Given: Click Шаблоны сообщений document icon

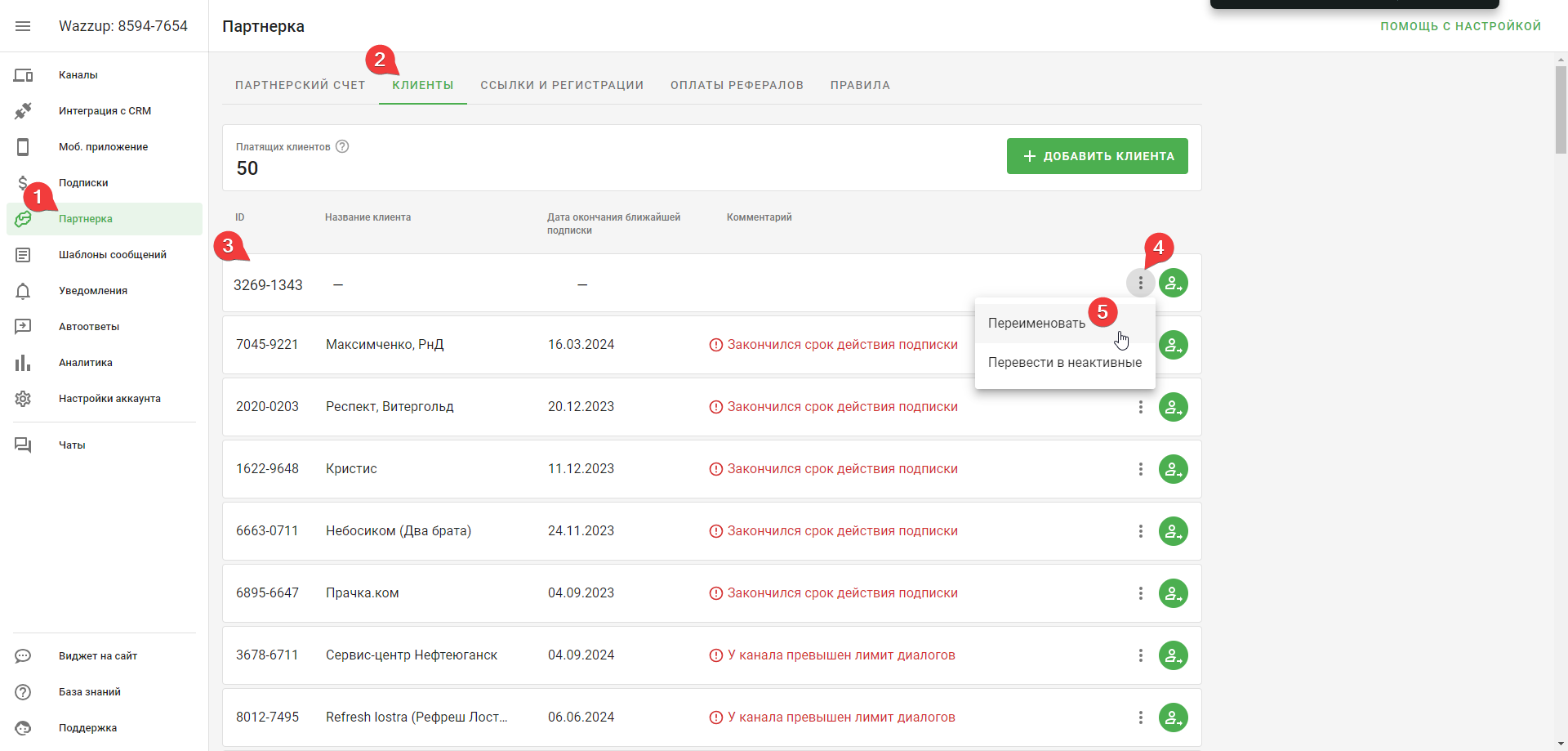Looking at the screenshot, I should click(23, 255).
